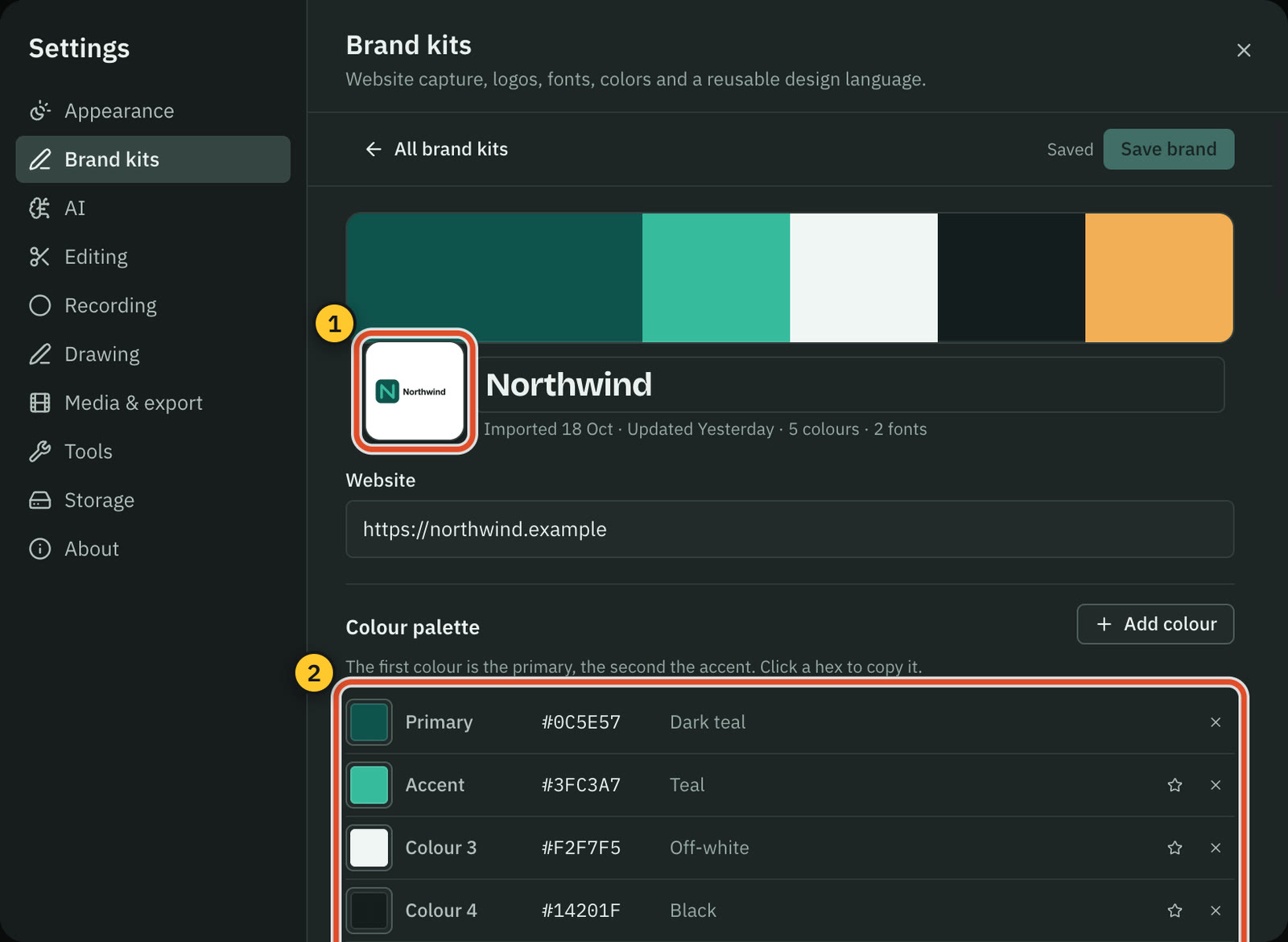Copy the hex #F2F7F5
This screenshot has height=942, width=1288.
coord(581,848)
